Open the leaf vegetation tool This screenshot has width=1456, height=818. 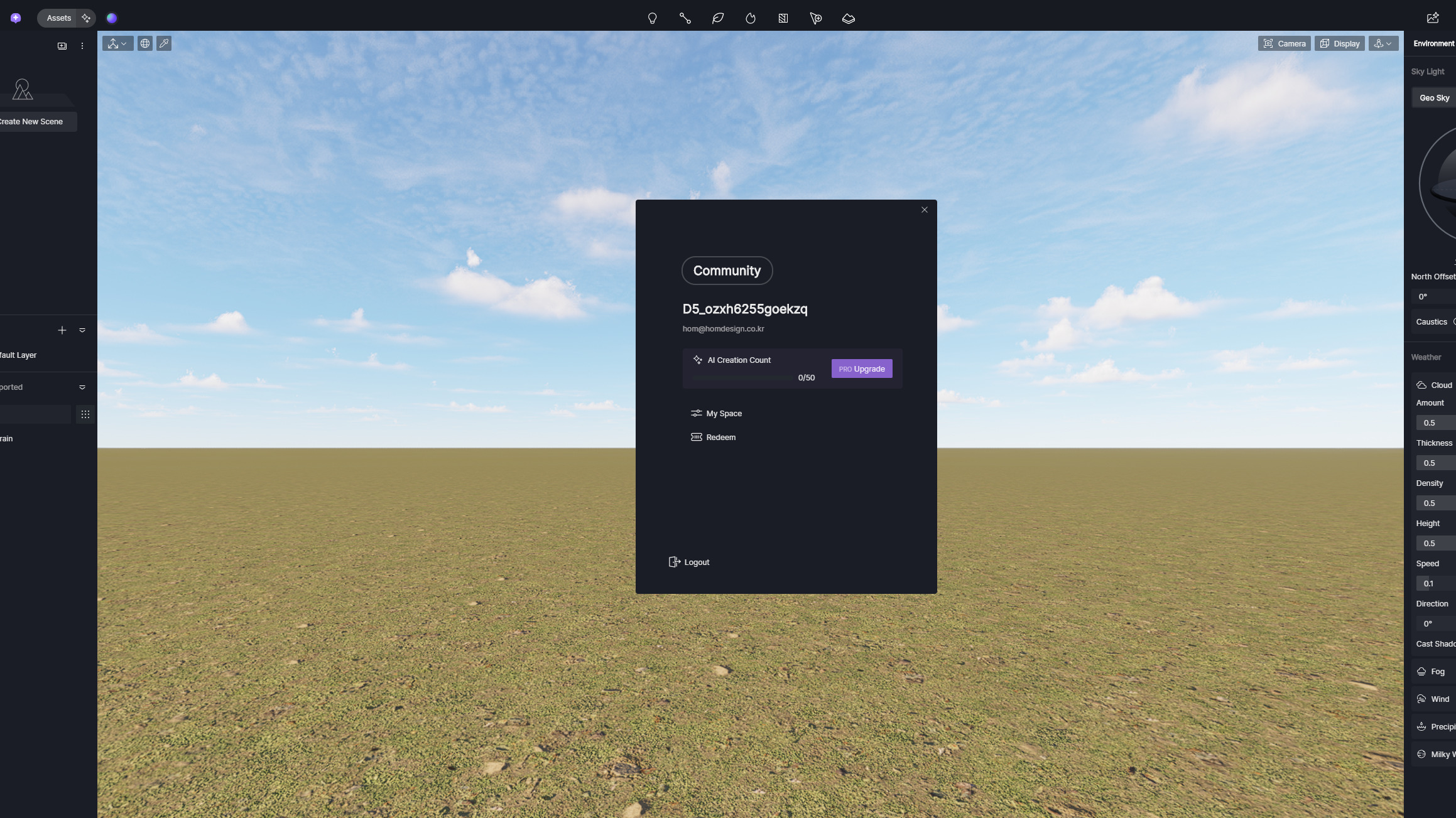click(x=717, y=18)
